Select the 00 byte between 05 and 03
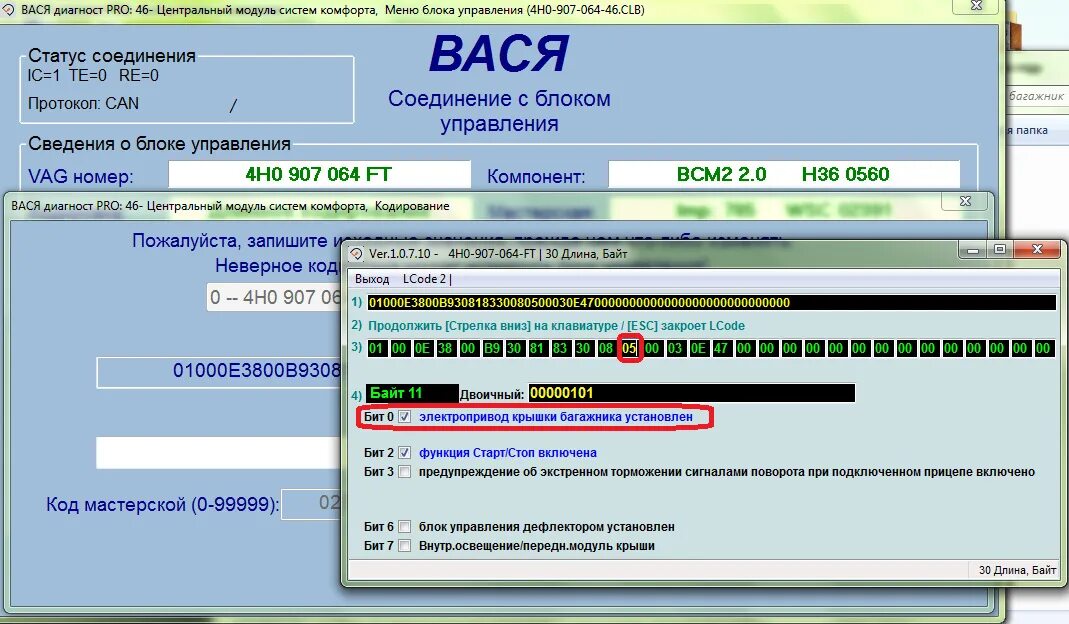The image size is (1069, 624). pyautogui.click(x=652, y=348)
